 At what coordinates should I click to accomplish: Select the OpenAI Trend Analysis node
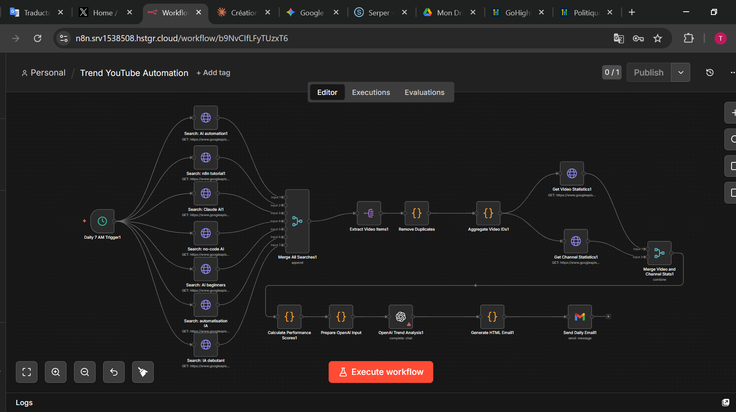[x=400, y=317]
